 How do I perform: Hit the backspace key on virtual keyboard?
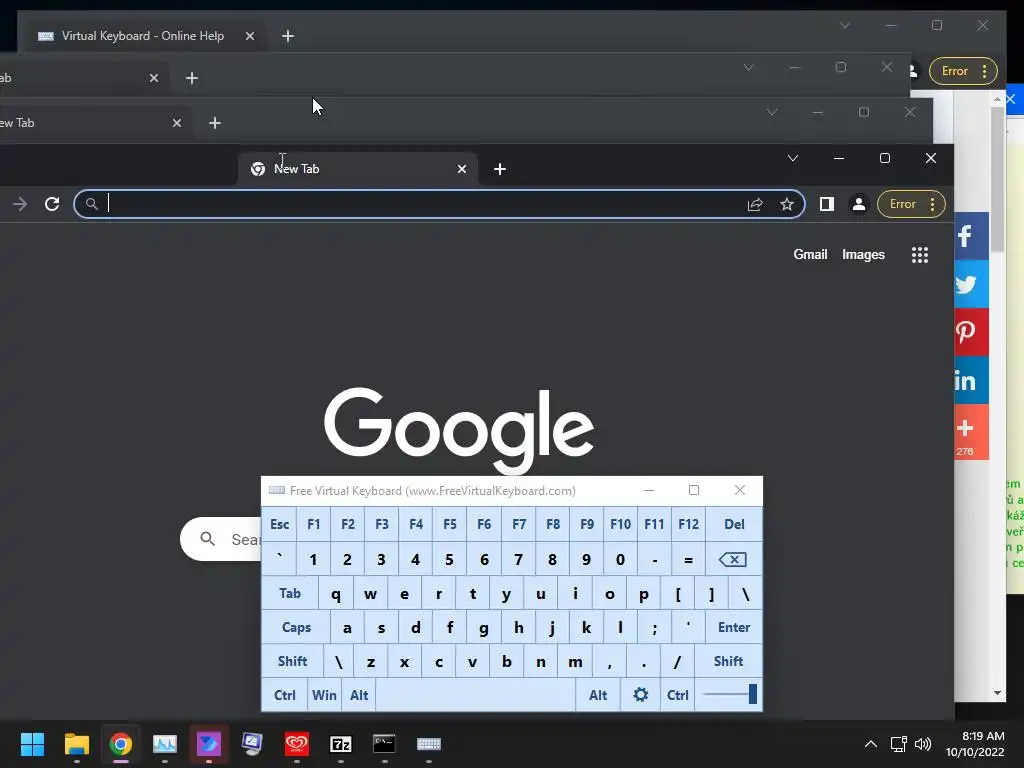point(733,560)
